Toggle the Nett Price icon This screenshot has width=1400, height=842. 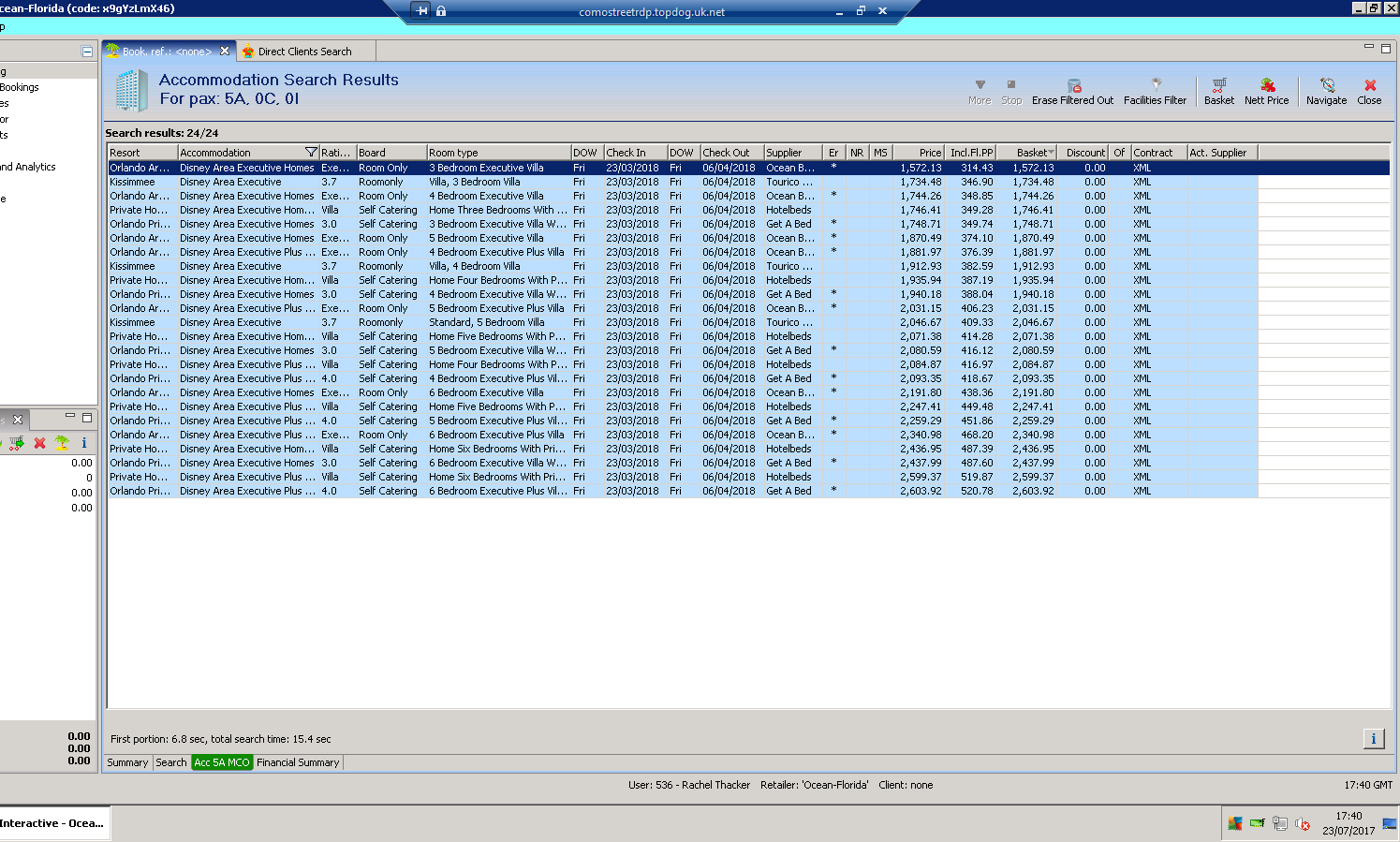1267,85
